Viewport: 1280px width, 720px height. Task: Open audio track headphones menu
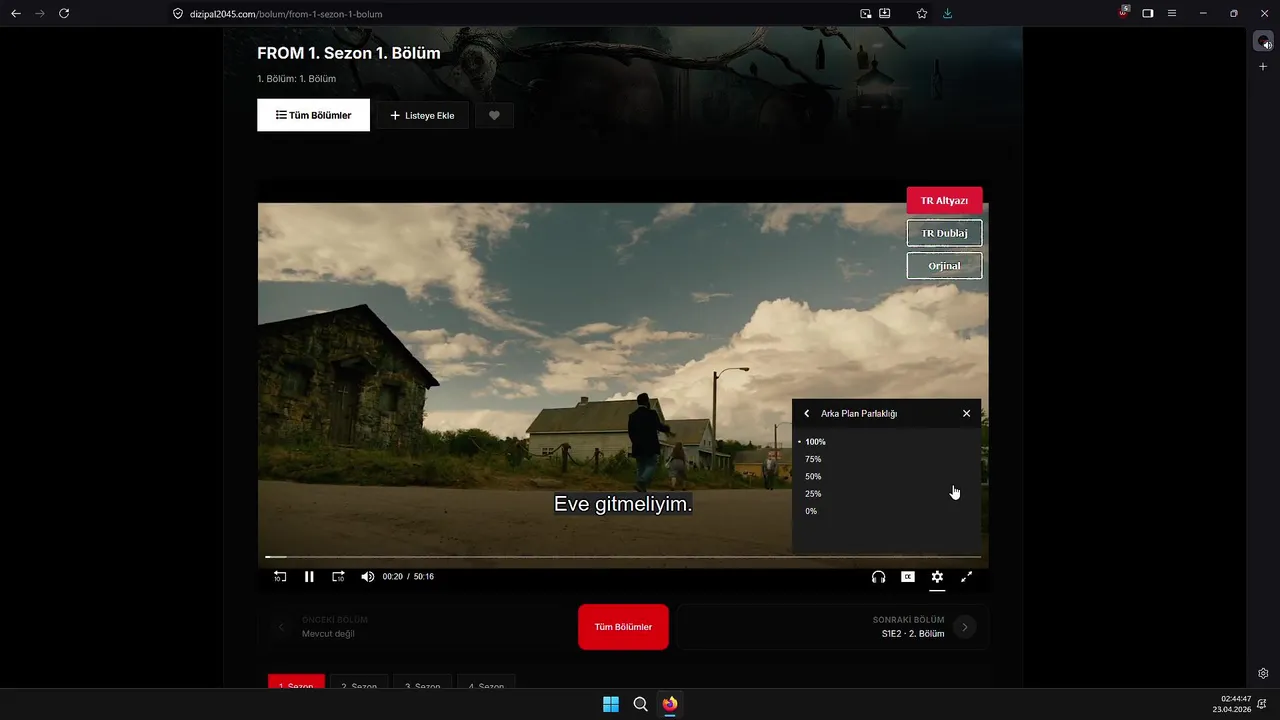tap(878, 577)
